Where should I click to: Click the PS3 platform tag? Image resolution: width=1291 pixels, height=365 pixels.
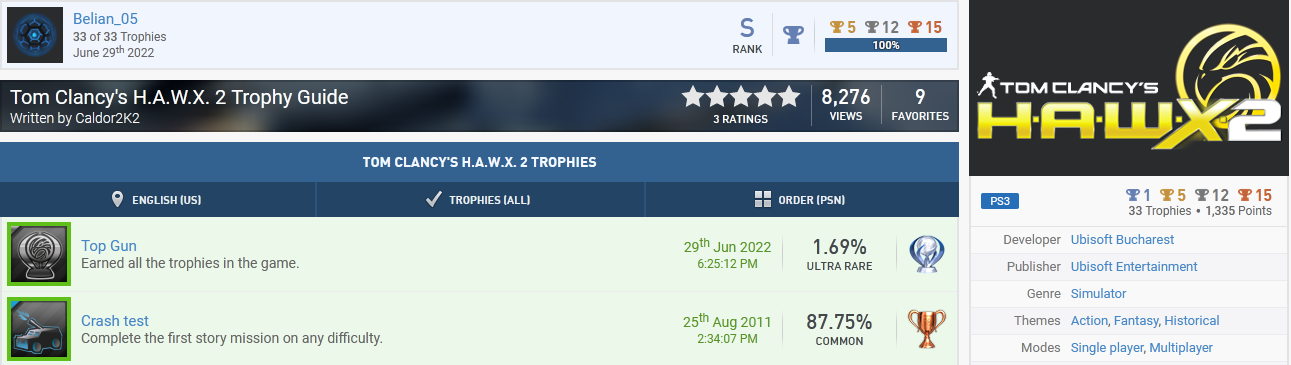1000,201
